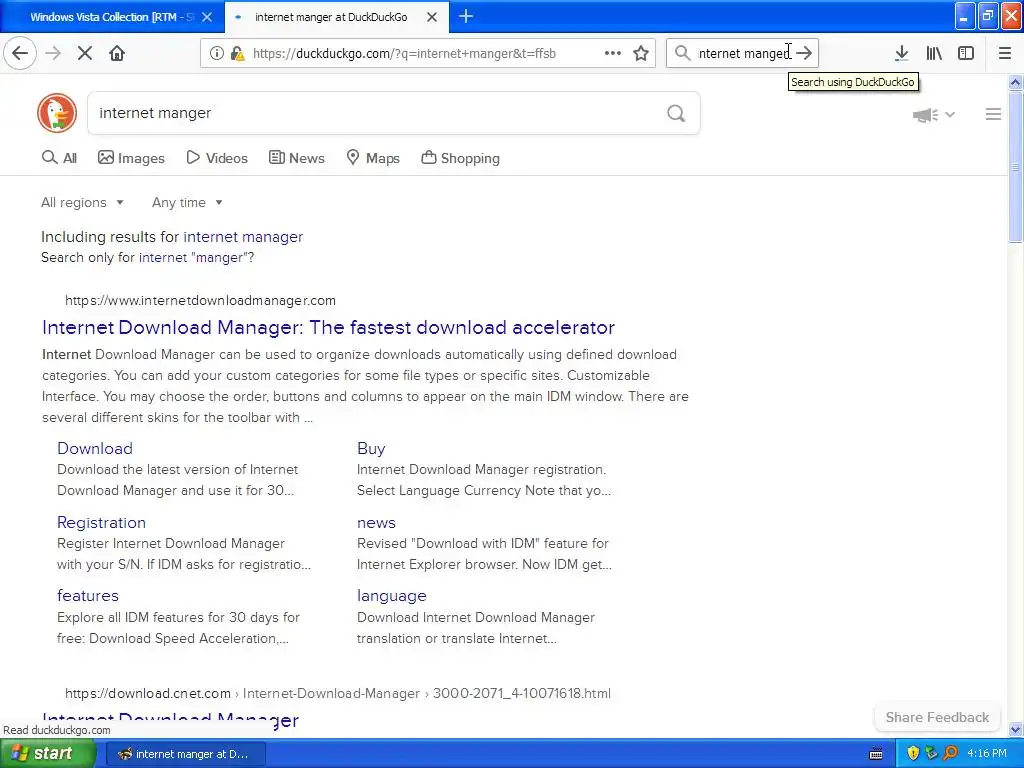
Task: Open page actions three-dot menu
Action: tap(613, 53)
